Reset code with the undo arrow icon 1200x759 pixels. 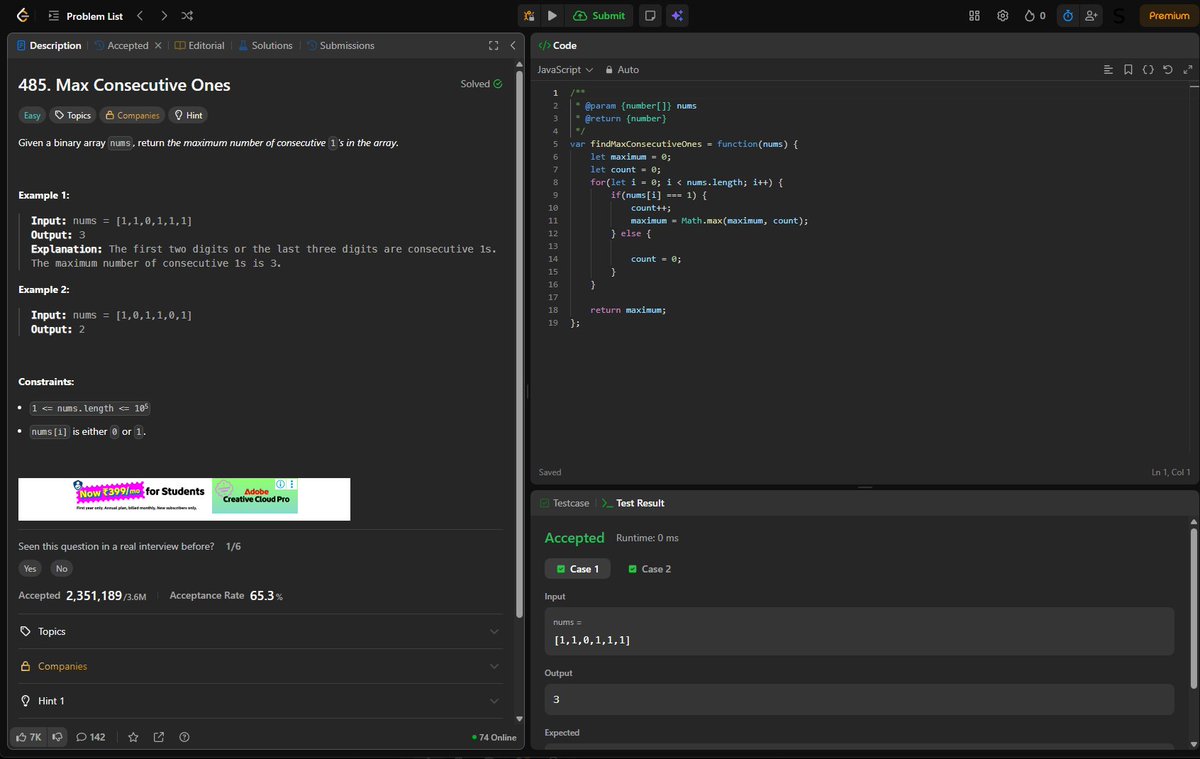pyautogui.click(x=1168, y=70)
